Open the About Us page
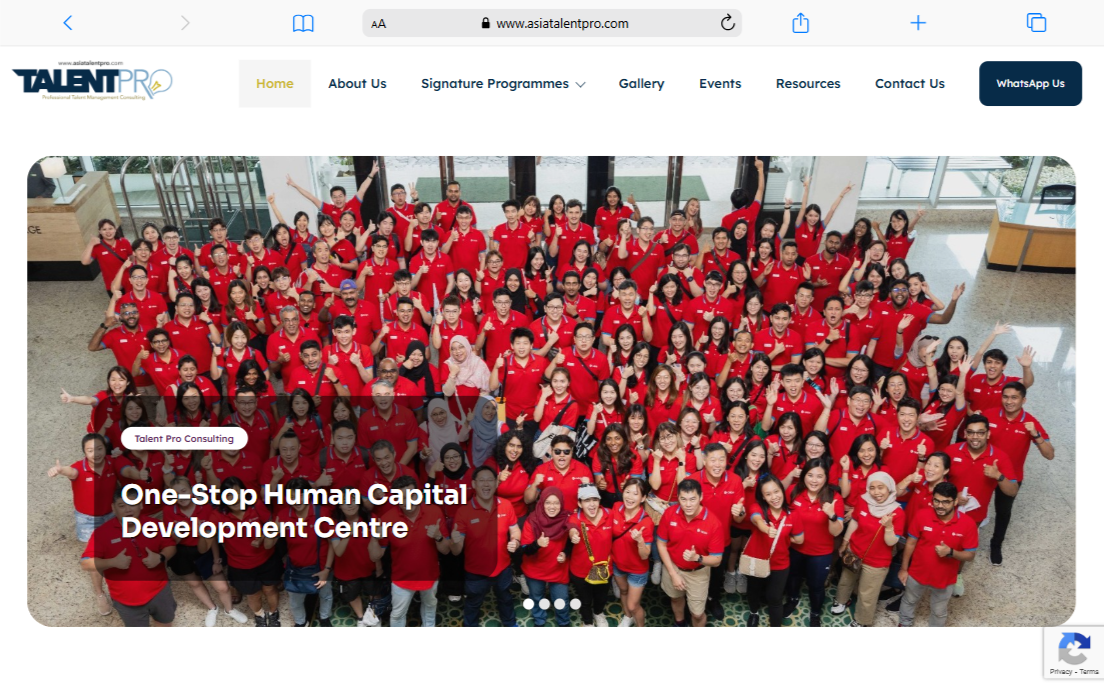1104x690 pixels. tap(357, 84)
